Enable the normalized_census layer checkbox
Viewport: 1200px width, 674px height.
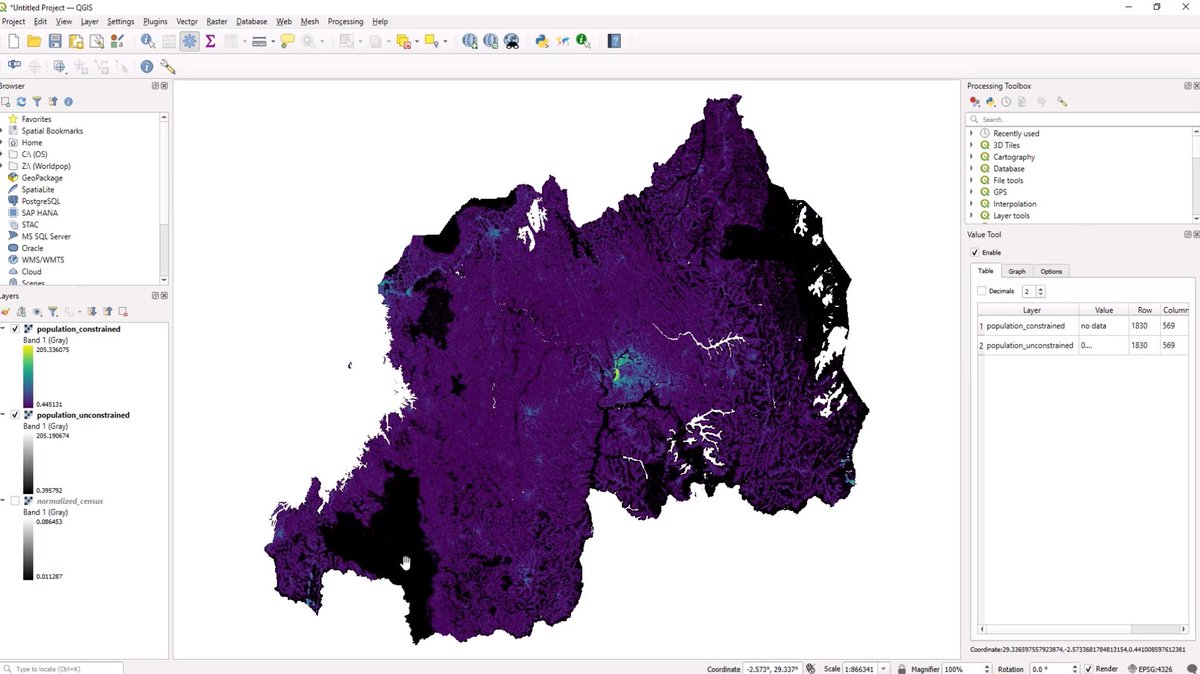point(15,500)
